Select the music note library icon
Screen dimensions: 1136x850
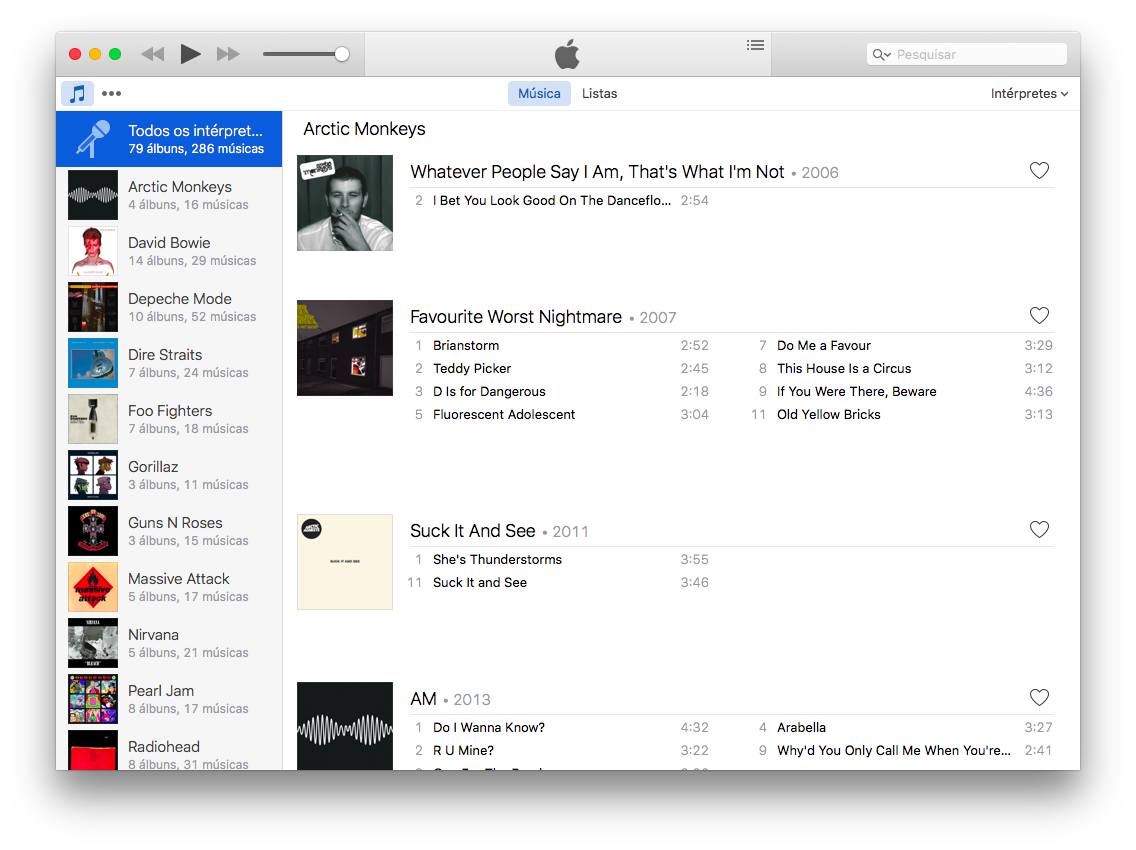[x=78, y=93]
